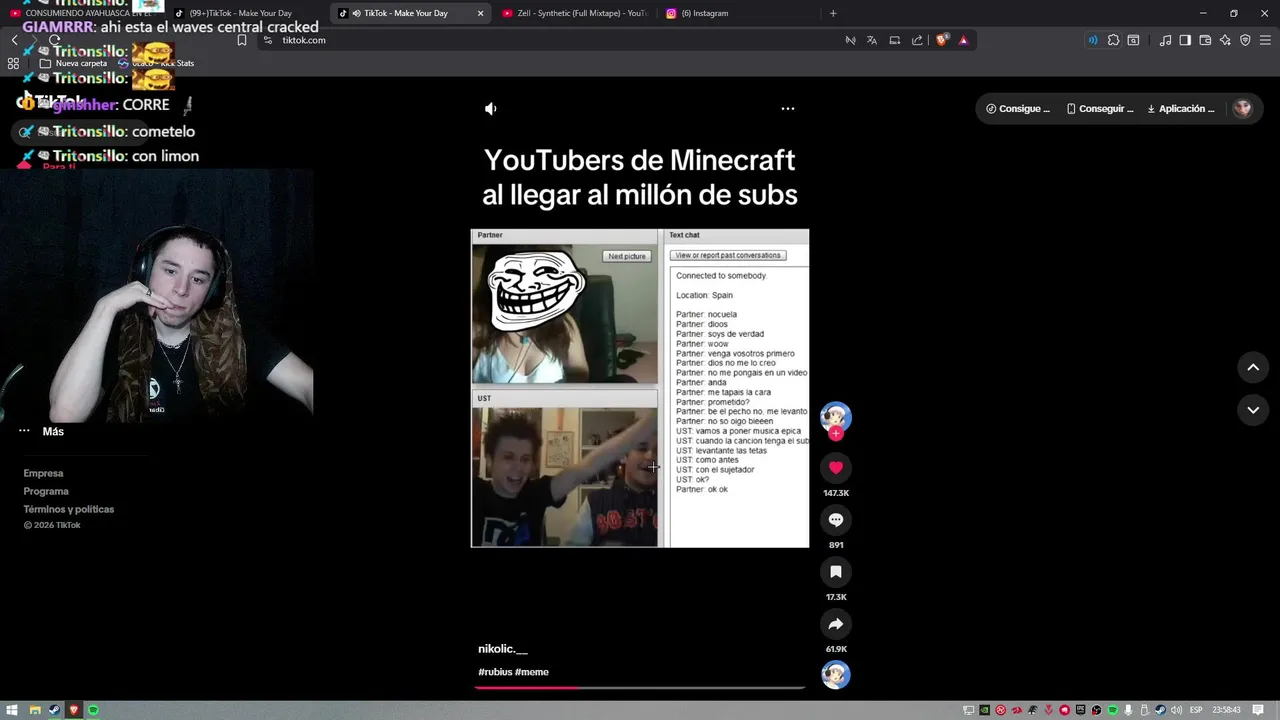The width and height of the screenshot is (1280, 720).
Task: Open Steam tray icon
Action: click(x=1161, y=710)
